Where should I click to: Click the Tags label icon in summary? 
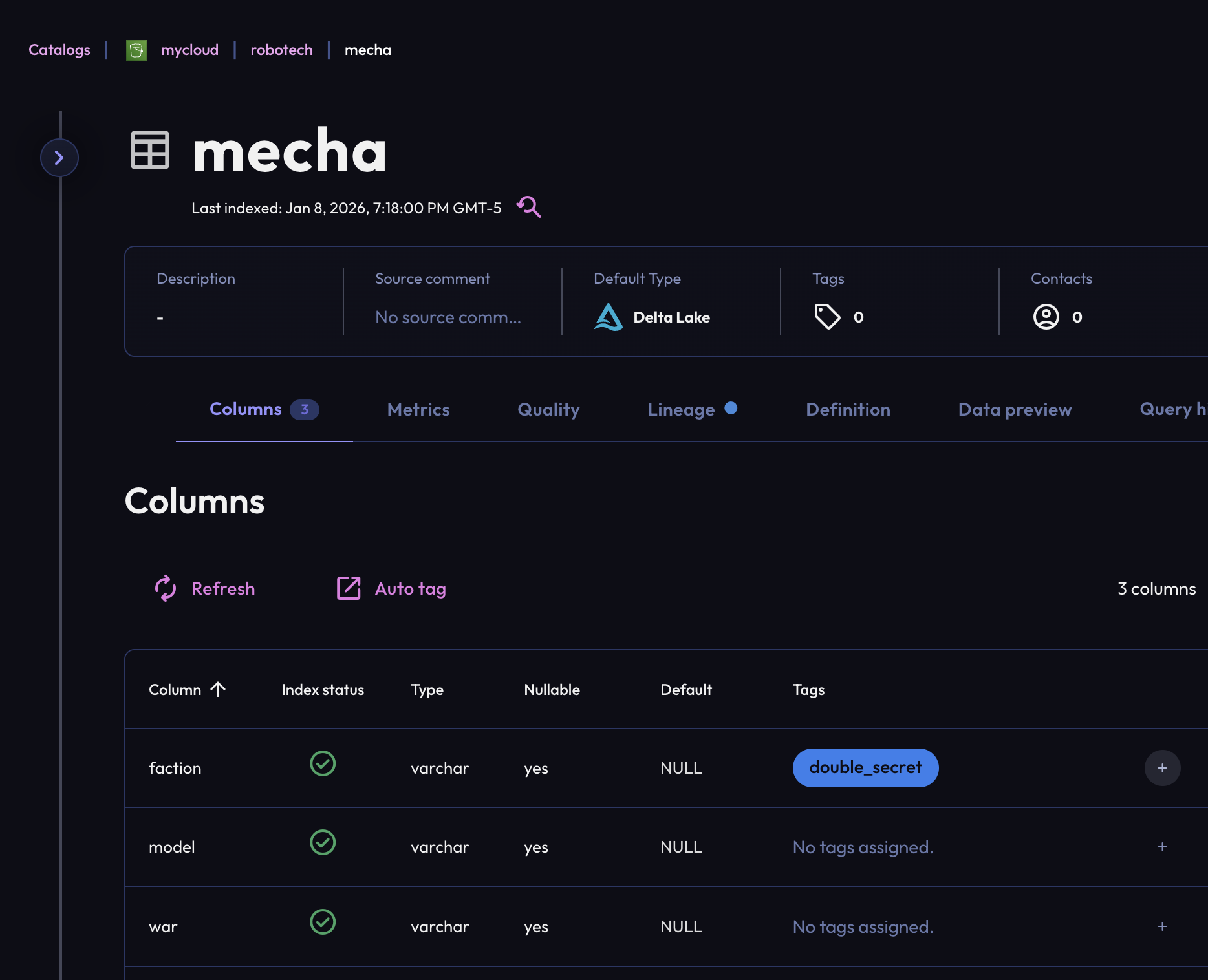coord(827,317)
